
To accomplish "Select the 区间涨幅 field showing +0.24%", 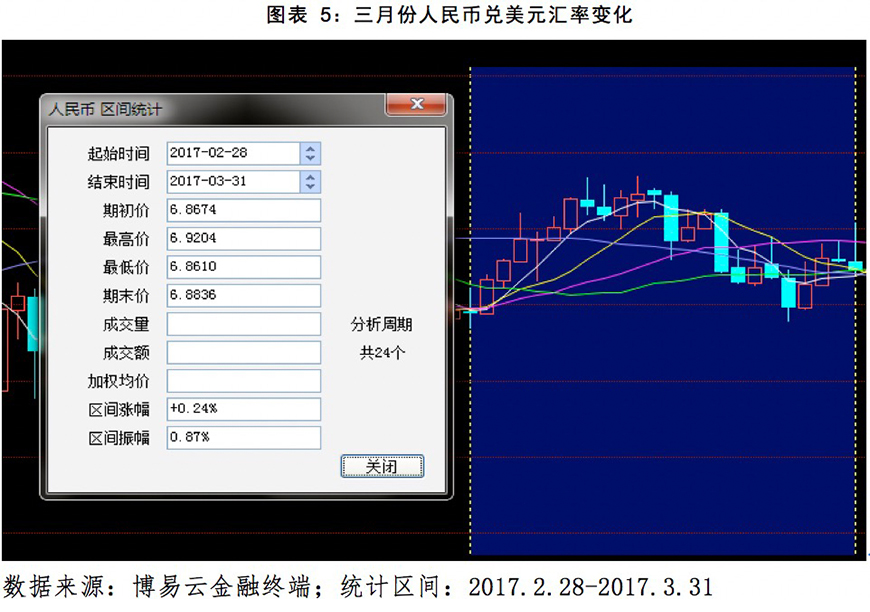I will coord(243,409).
